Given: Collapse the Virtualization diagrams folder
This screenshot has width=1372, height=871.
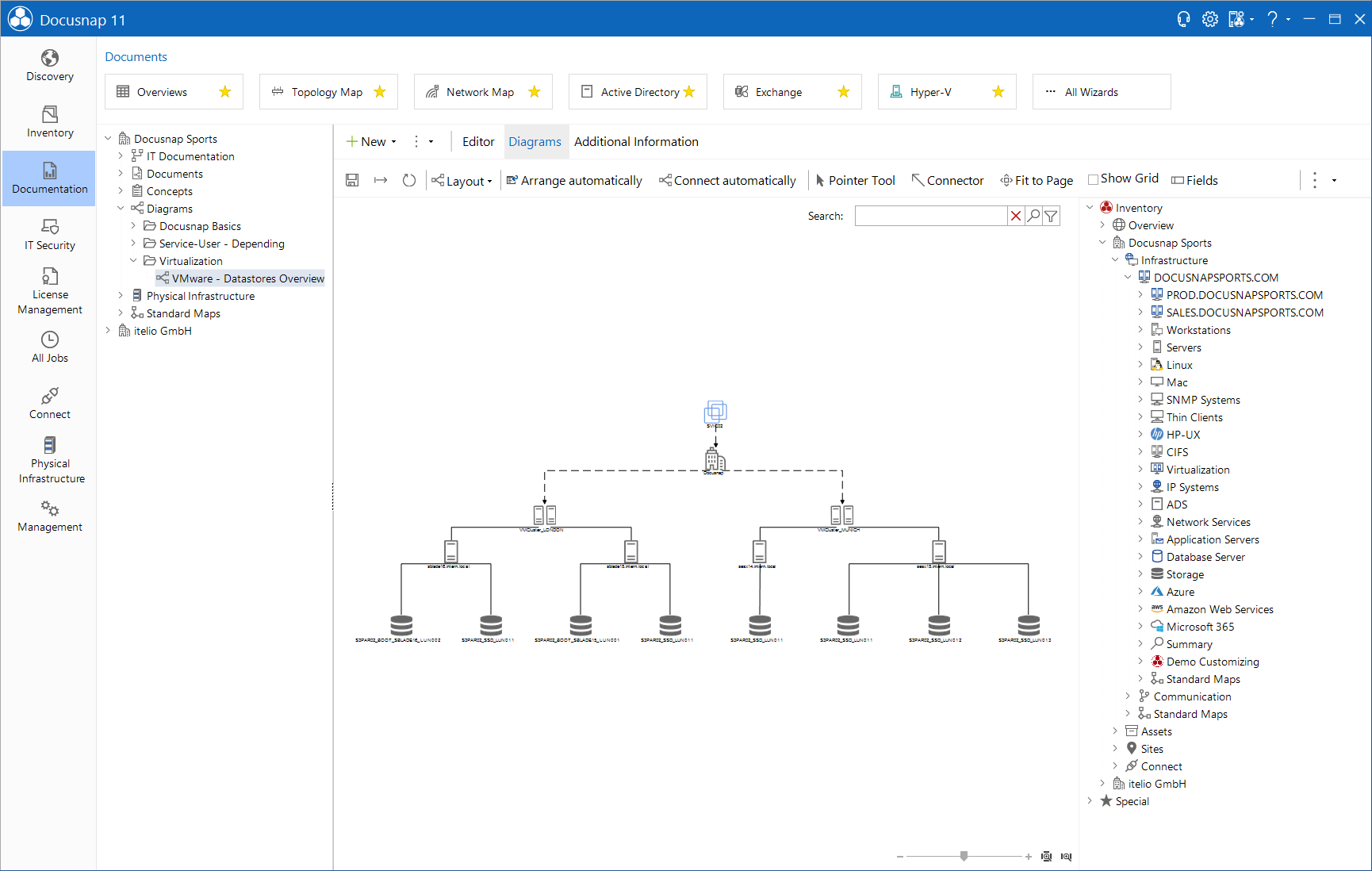Looking at the screenshot, I should (133, 261).
